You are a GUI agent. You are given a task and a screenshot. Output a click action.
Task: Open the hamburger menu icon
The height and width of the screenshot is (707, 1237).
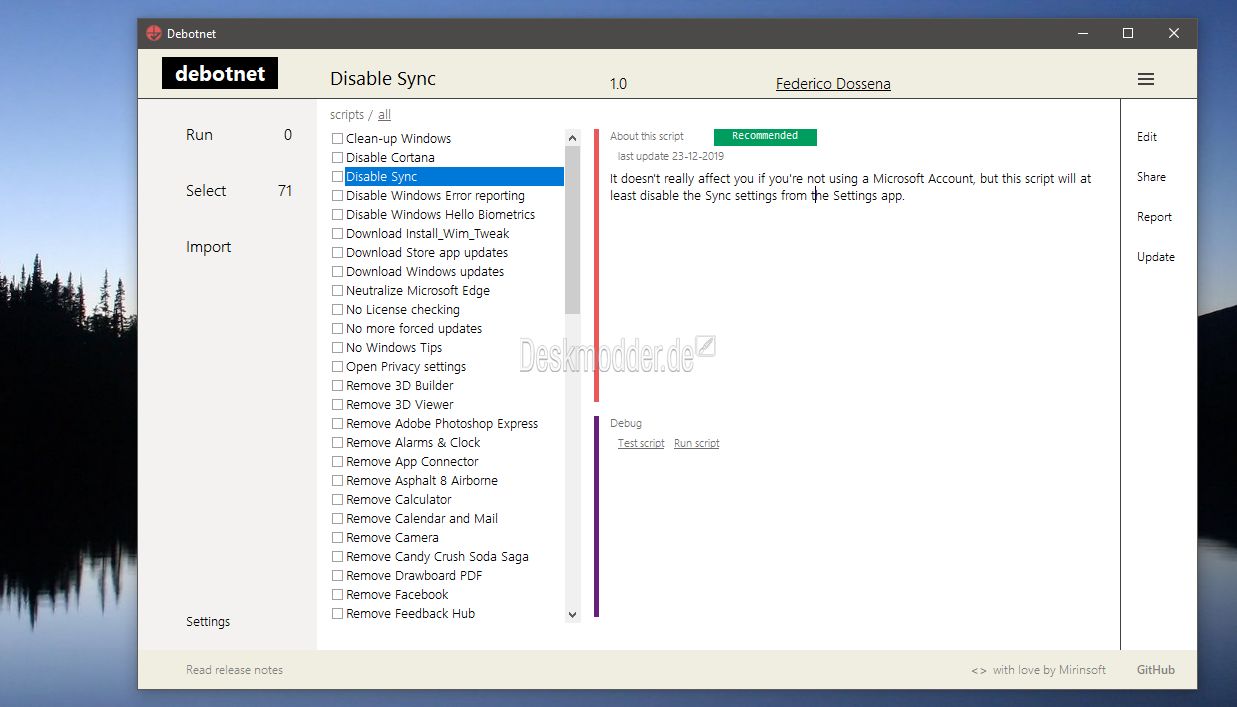(1146, 79)
